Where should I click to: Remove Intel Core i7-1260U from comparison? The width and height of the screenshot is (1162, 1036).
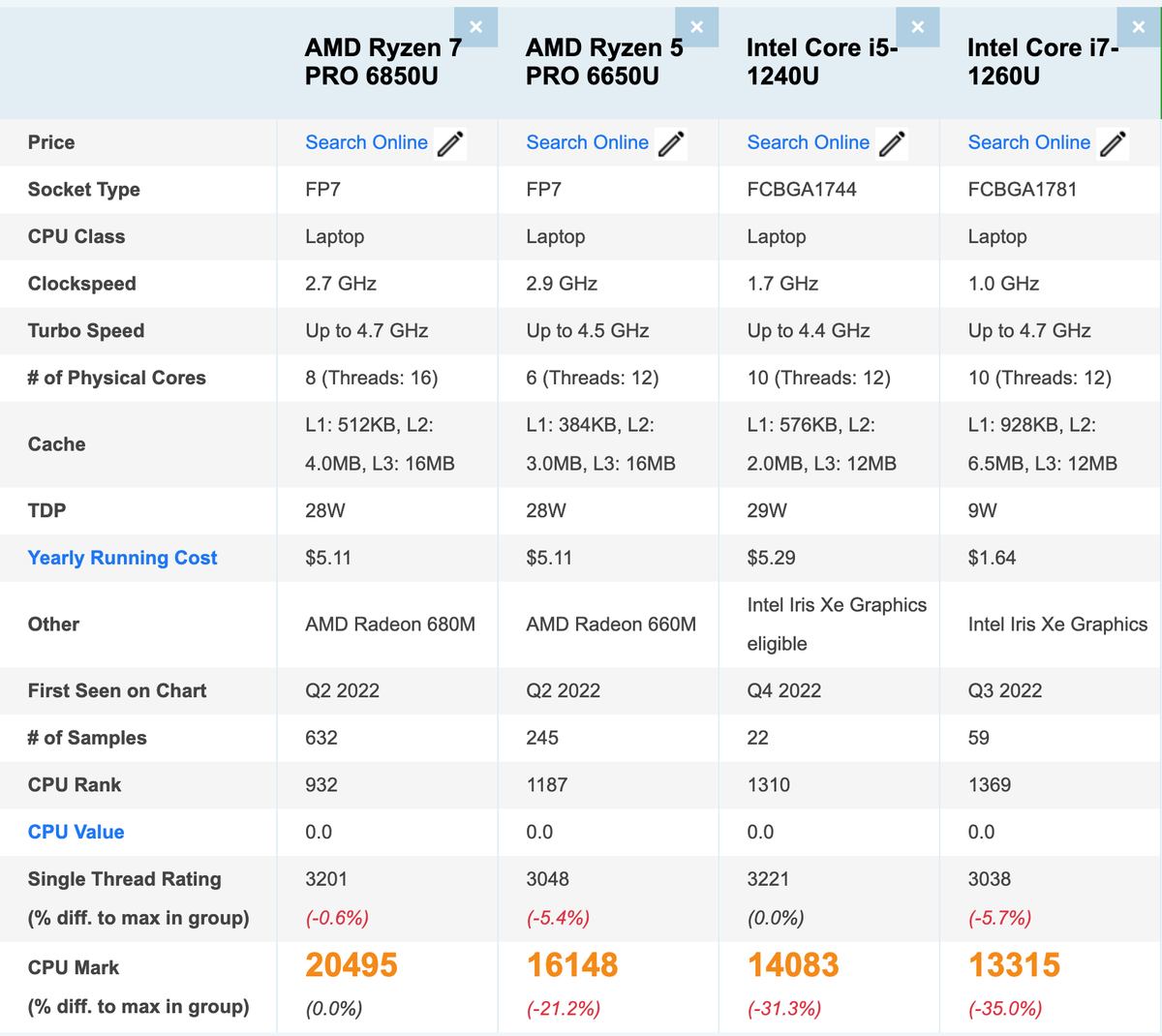(1139, 26)
